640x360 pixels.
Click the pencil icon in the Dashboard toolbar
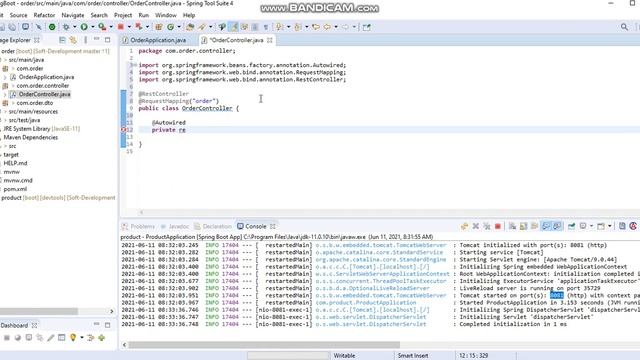[x=51, y=338]
